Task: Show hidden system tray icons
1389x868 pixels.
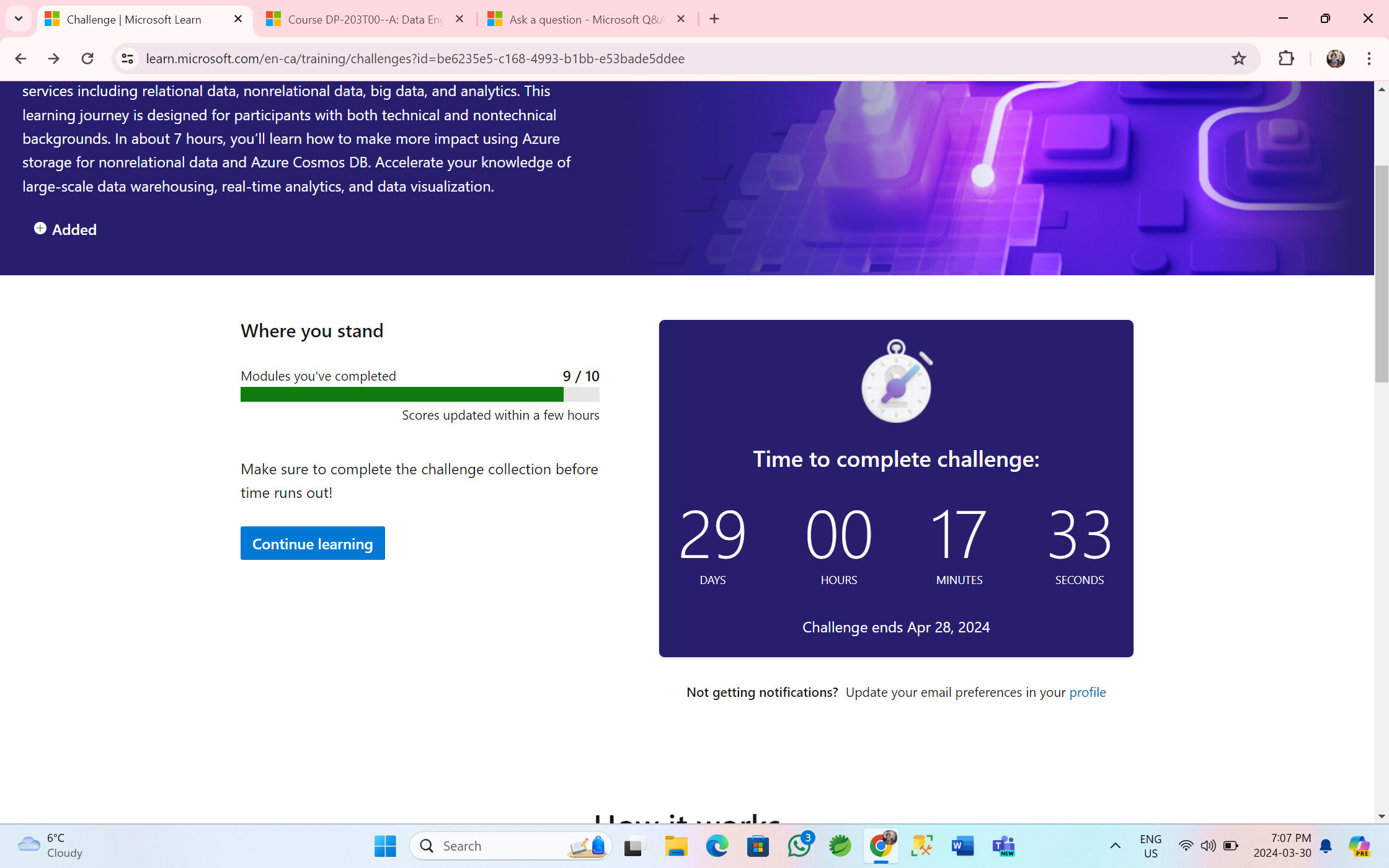Action: click(1115, 846)
